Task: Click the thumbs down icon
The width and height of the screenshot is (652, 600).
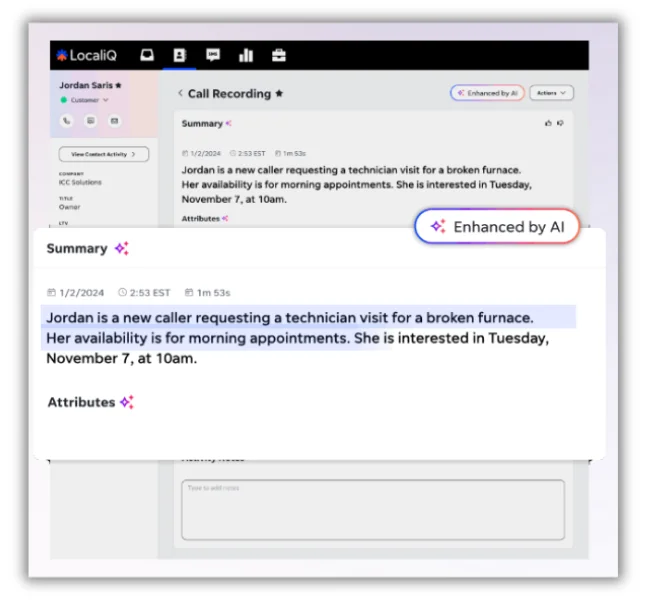Action: pos(560,123)
